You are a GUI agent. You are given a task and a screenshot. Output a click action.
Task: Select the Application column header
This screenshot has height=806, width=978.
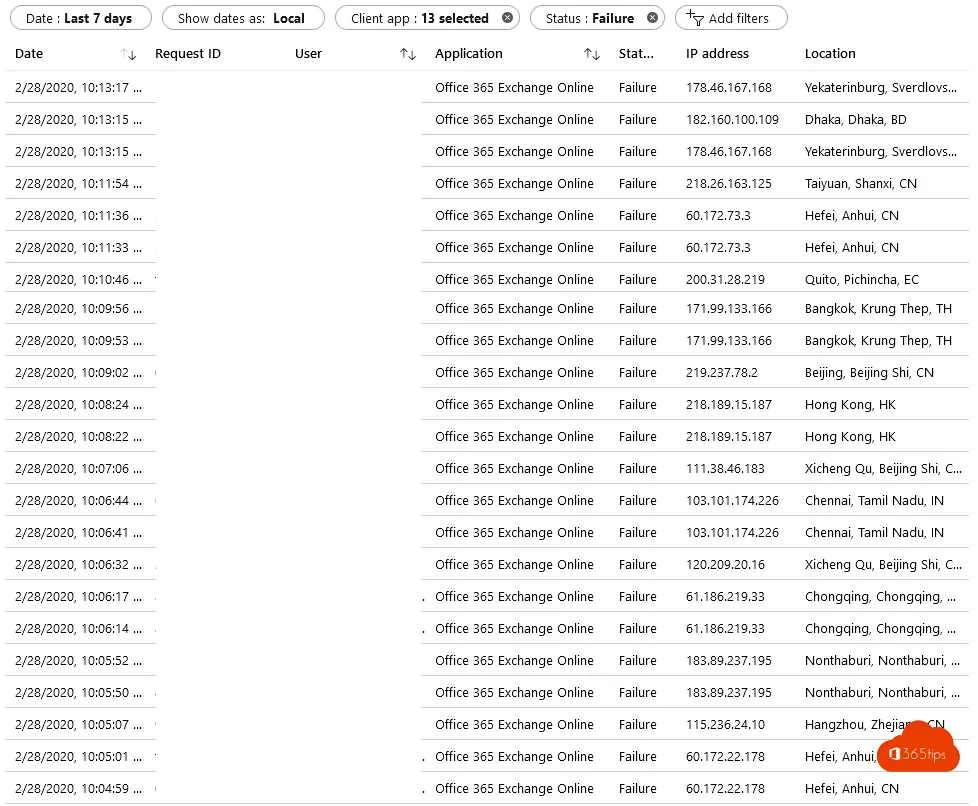coord(468,54)
